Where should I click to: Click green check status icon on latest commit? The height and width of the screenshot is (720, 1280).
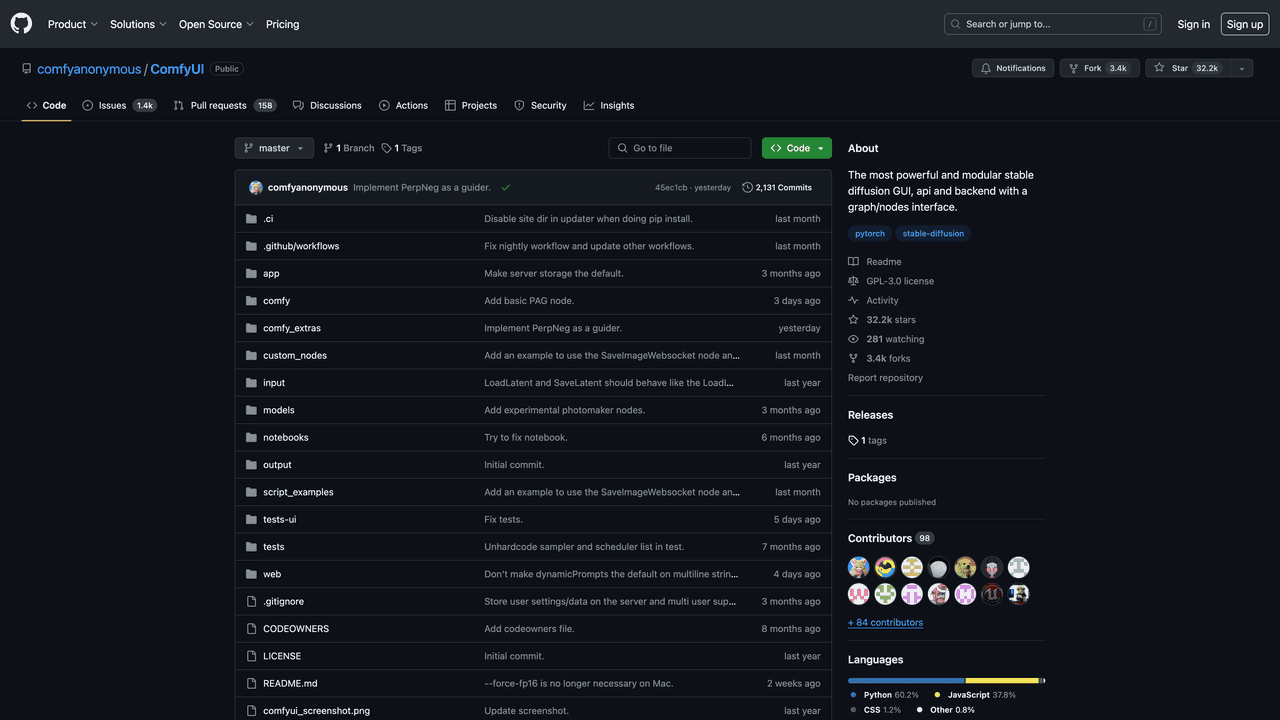[x=505, y=187]
